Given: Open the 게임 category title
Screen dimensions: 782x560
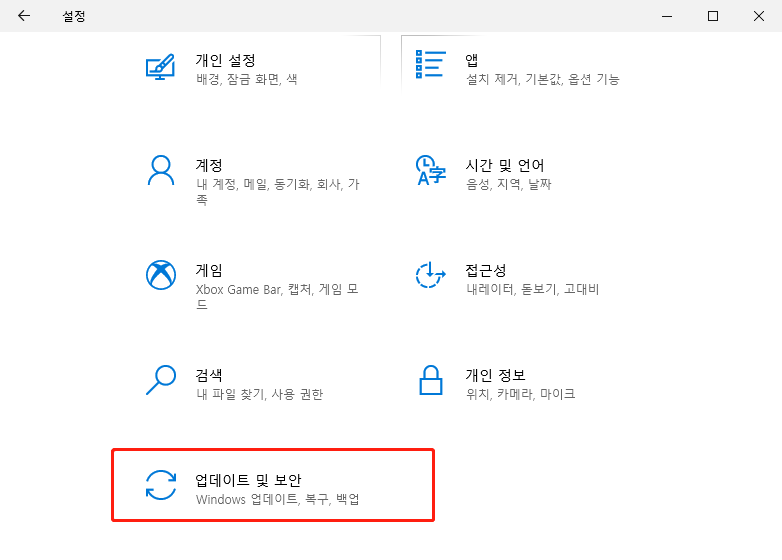Looking at the screenshot, I should click(x=209, y=270).
